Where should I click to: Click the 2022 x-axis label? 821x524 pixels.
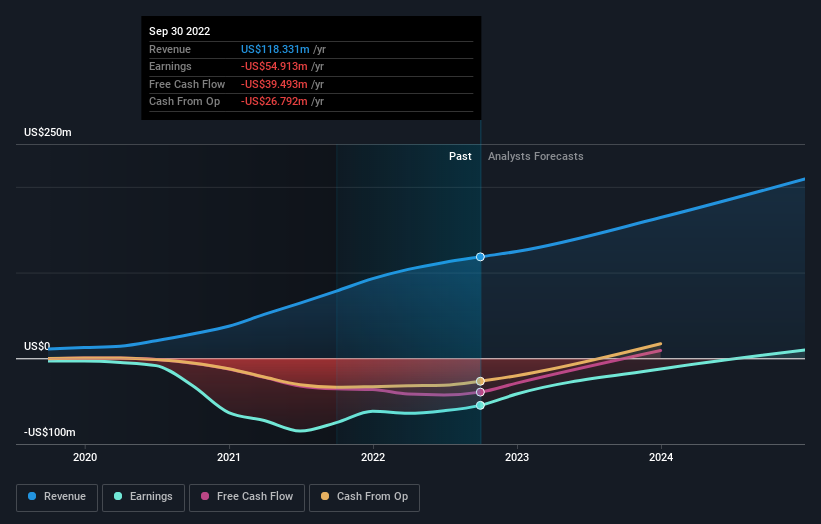(x=373, y=458)
